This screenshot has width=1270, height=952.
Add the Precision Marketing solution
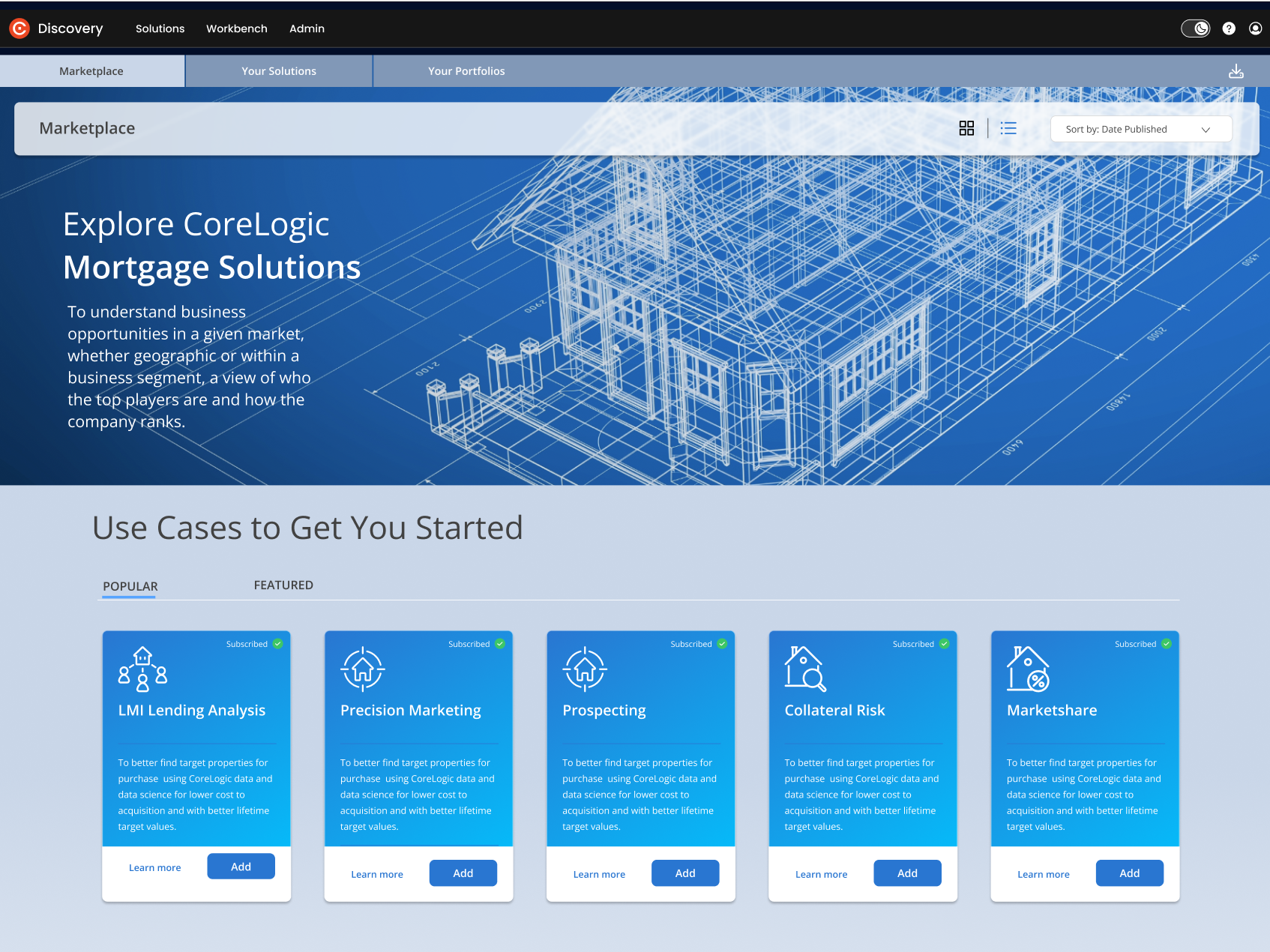463,873
